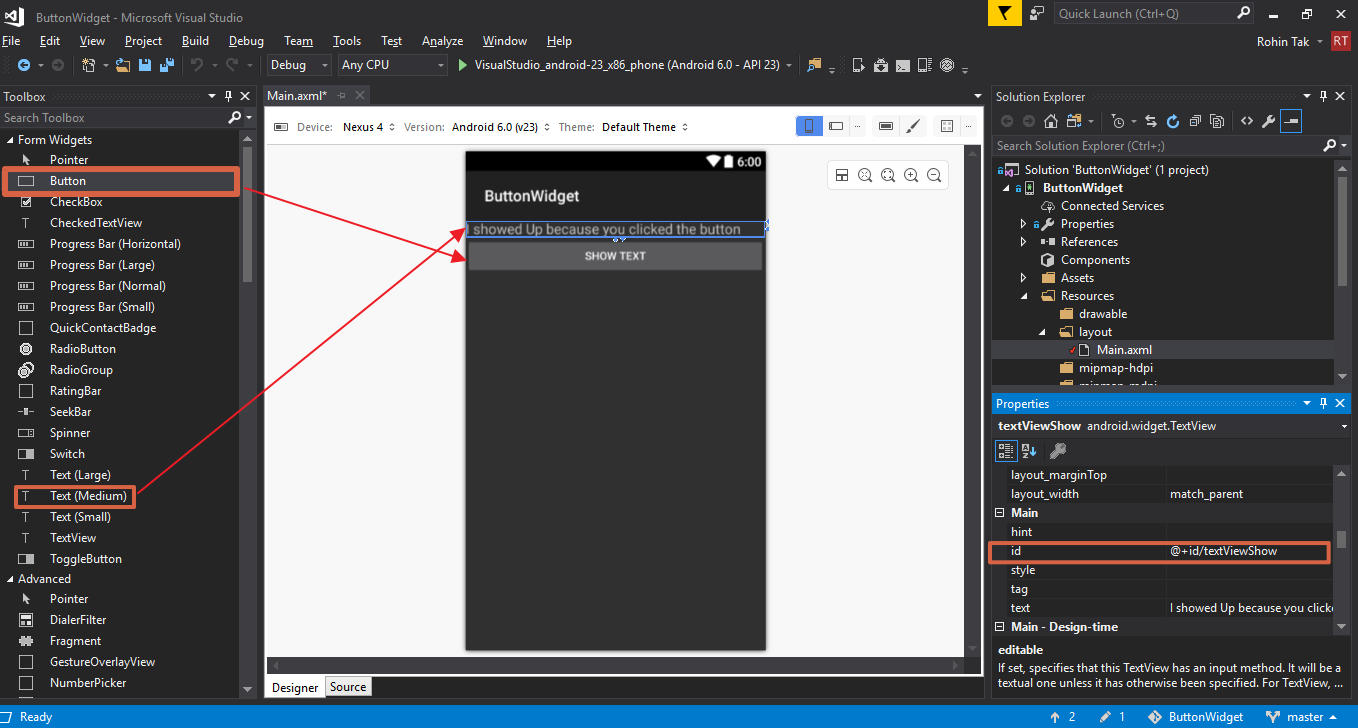Expand the References node in Solution Explorer
The height and width of the screenshot is (728, 1358).
click(1023, 242)
